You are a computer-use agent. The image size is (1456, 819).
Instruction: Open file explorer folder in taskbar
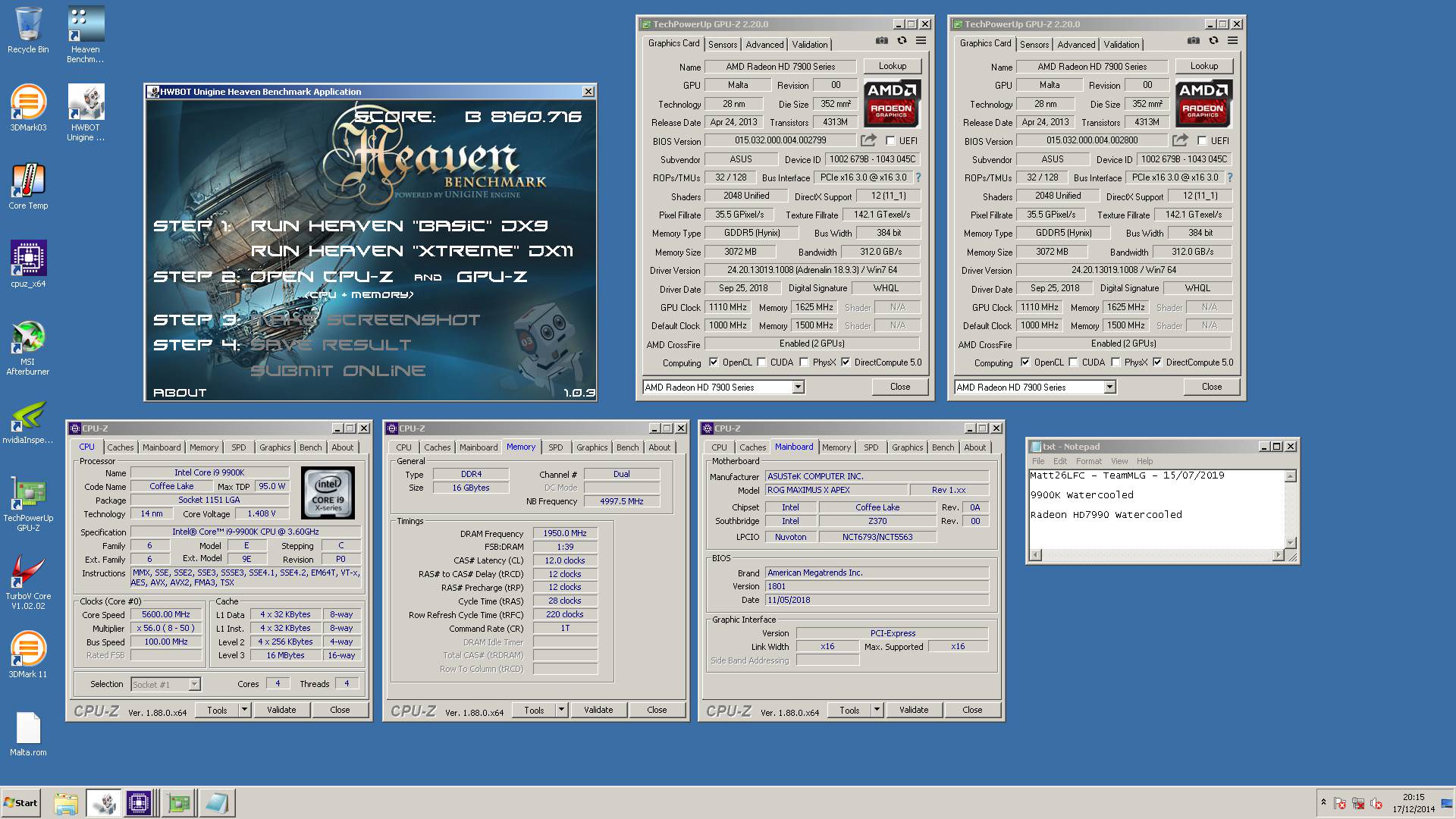66,803
